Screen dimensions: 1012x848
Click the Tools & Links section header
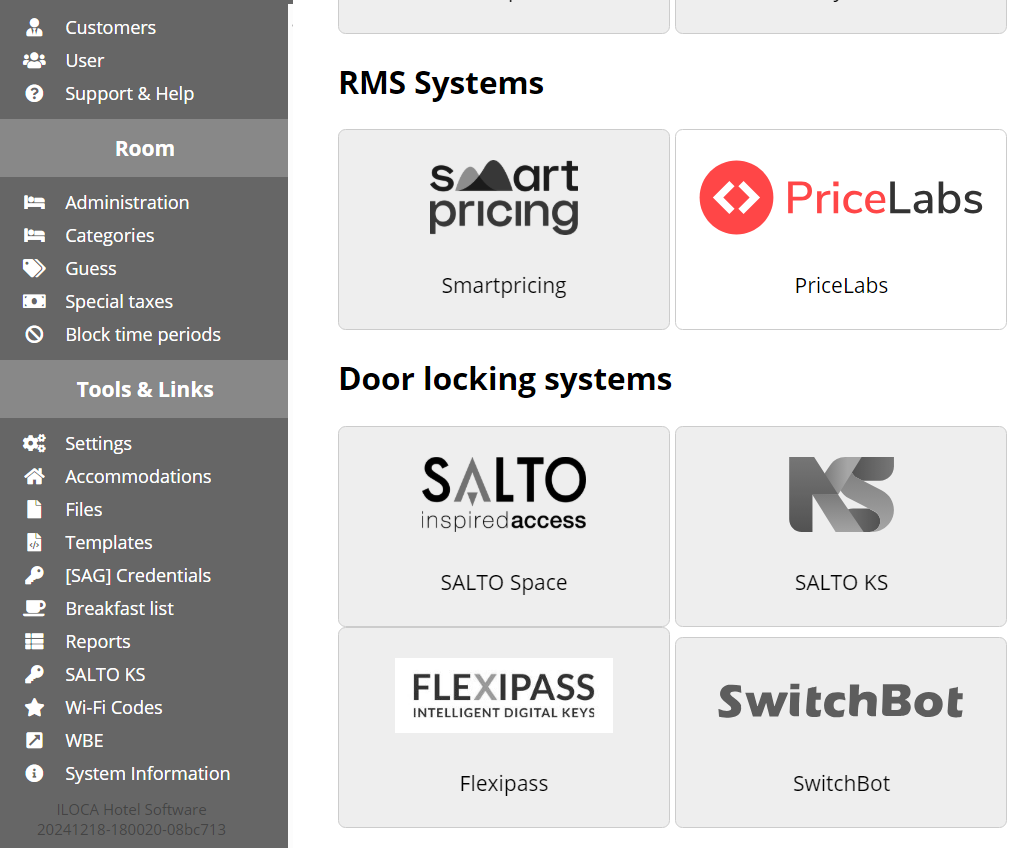click(144, 389)
